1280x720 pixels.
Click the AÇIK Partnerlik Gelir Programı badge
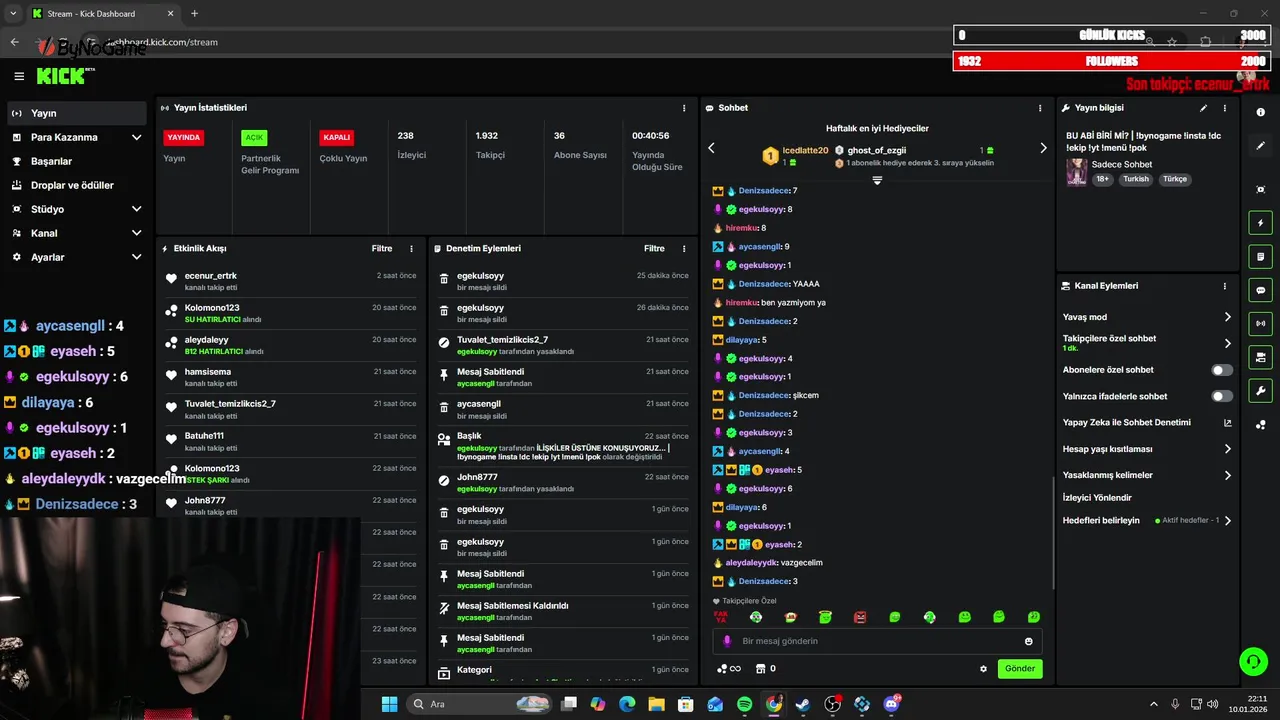click(x=254, y=138)
